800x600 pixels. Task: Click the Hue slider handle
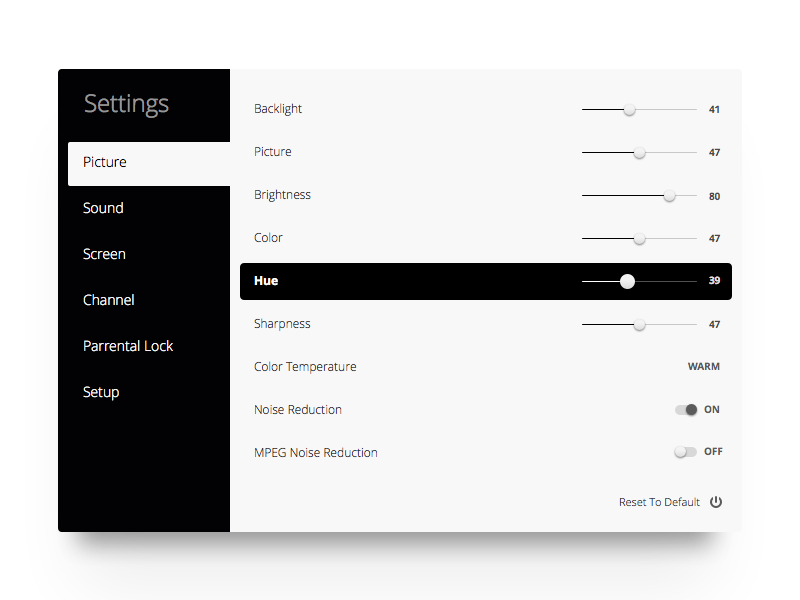(627, 282)
